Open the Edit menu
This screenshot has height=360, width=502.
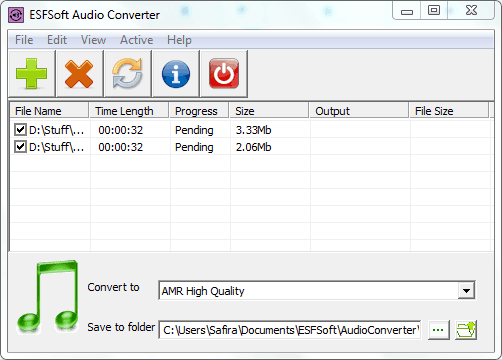(x=57, y=40)
